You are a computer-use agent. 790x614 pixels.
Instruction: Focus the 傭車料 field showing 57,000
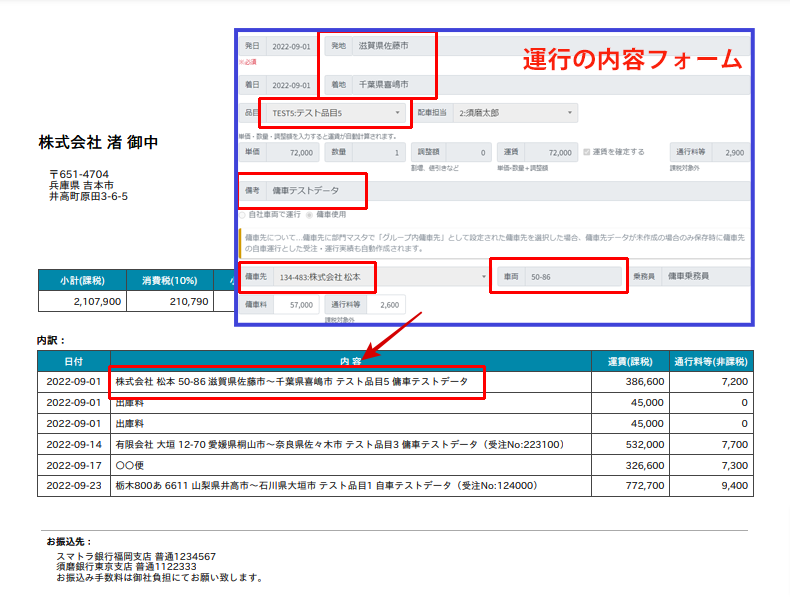coord(291,304)
